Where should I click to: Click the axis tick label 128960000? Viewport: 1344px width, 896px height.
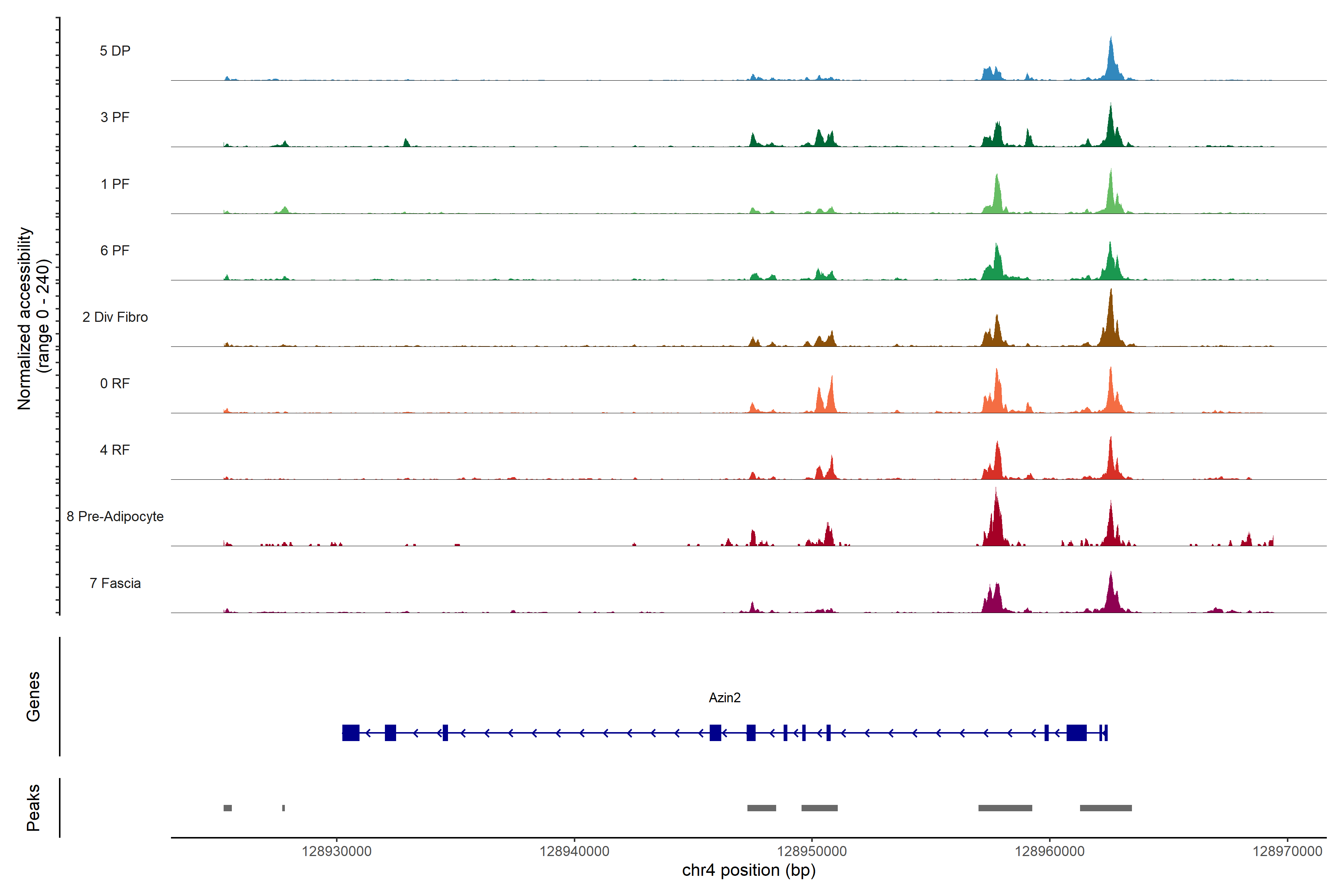(1050, 852)
